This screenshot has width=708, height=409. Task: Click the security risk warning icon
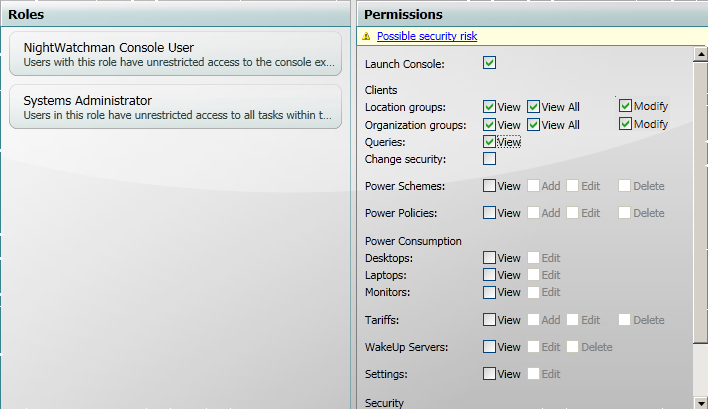coord(367,36)
